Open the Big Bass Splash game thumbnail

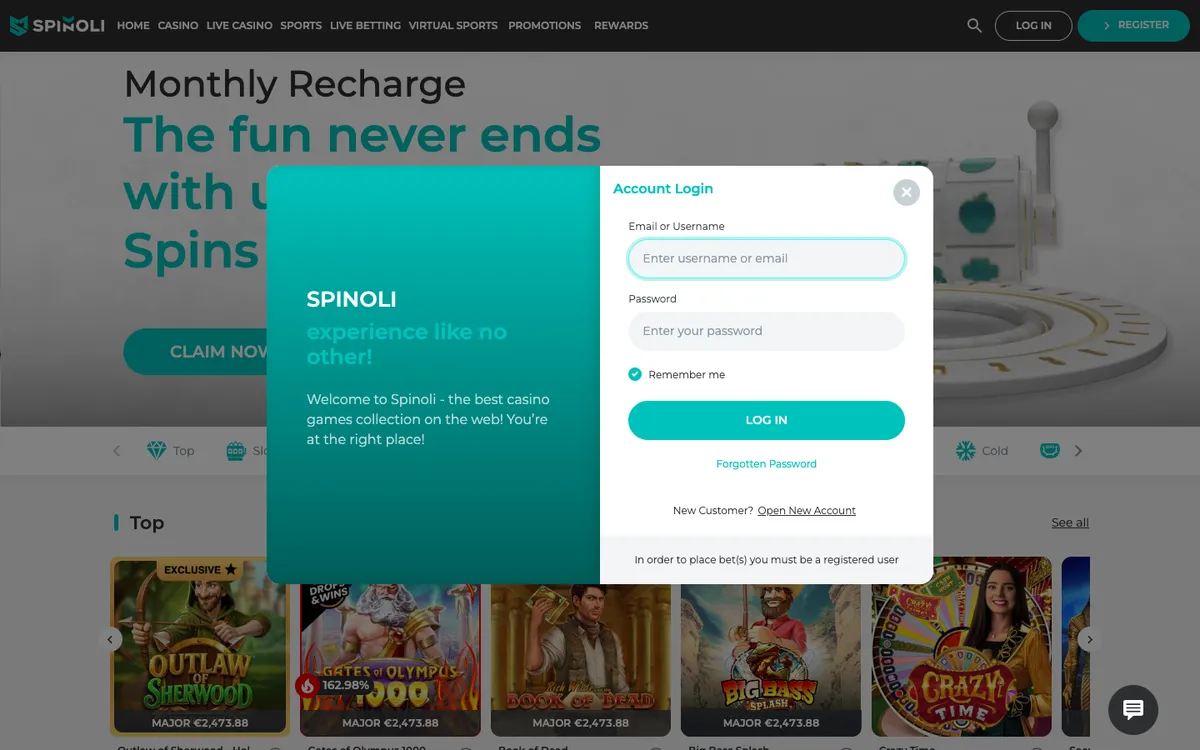(771, 658)
